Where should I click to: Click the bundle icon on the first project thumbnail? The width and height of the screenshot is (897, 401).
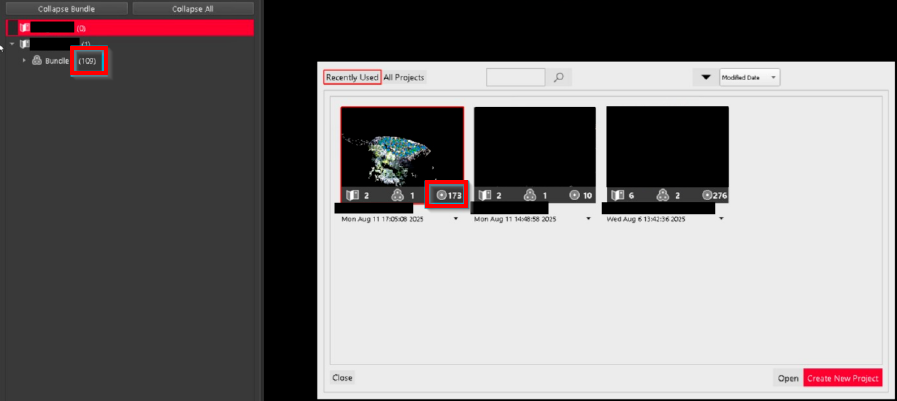pos(399,195)
